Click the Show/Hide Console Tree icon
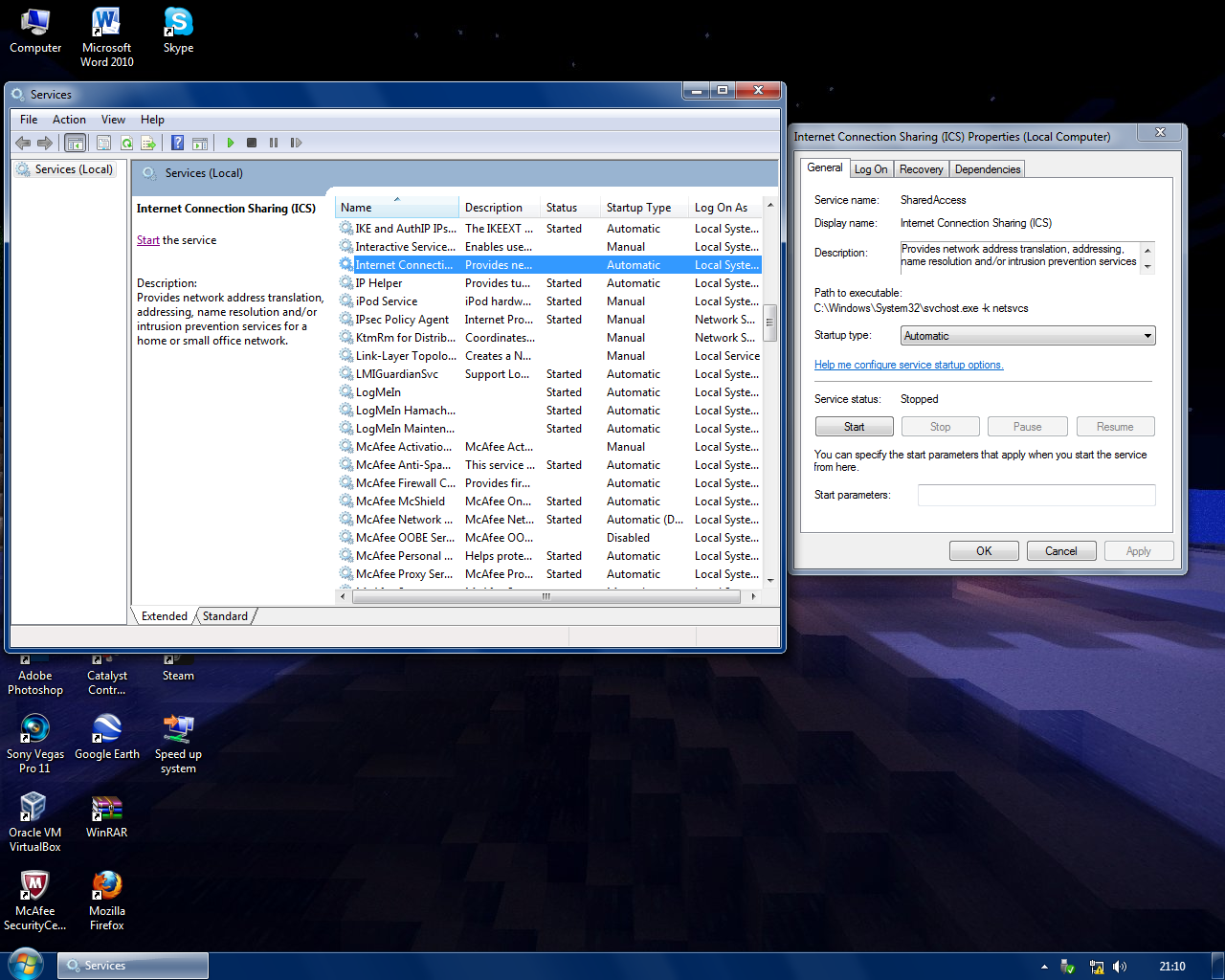 coord(75,143)
